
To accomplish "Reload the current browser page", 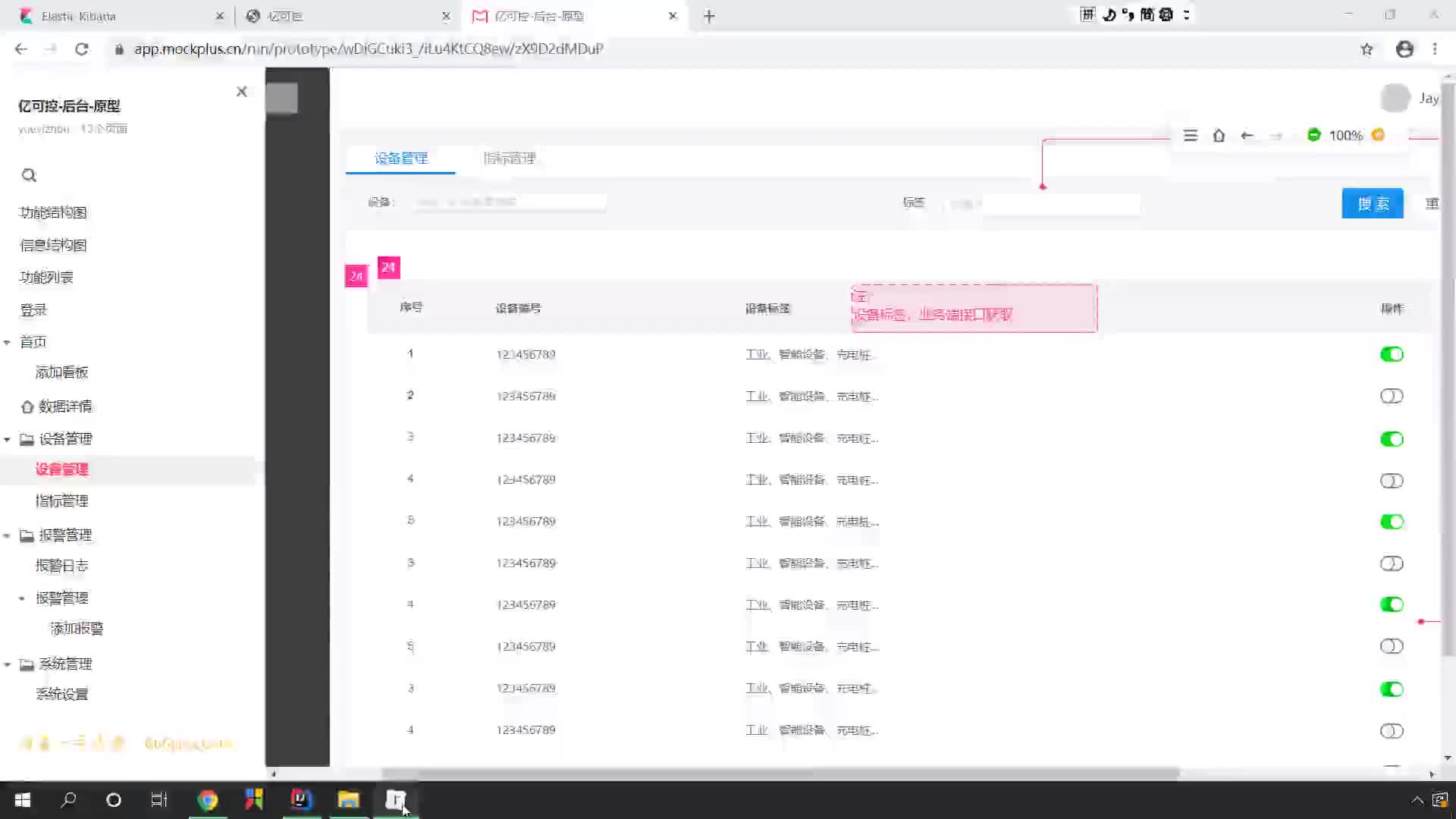I will [x=82, y=49].
